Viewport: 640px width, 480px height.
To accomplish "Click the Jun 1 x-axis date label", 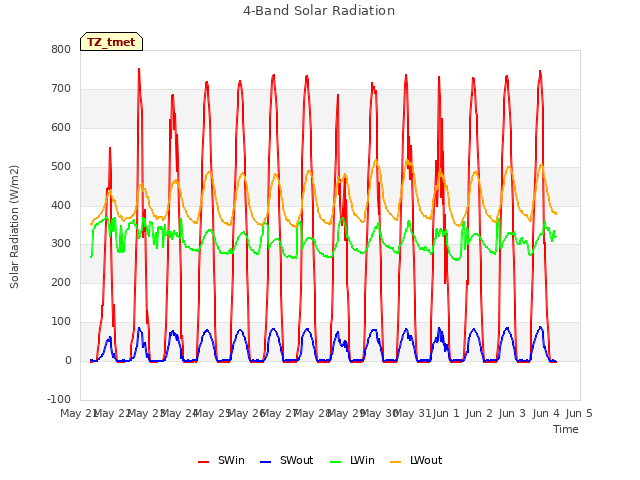I will click(x=446, y=413).
